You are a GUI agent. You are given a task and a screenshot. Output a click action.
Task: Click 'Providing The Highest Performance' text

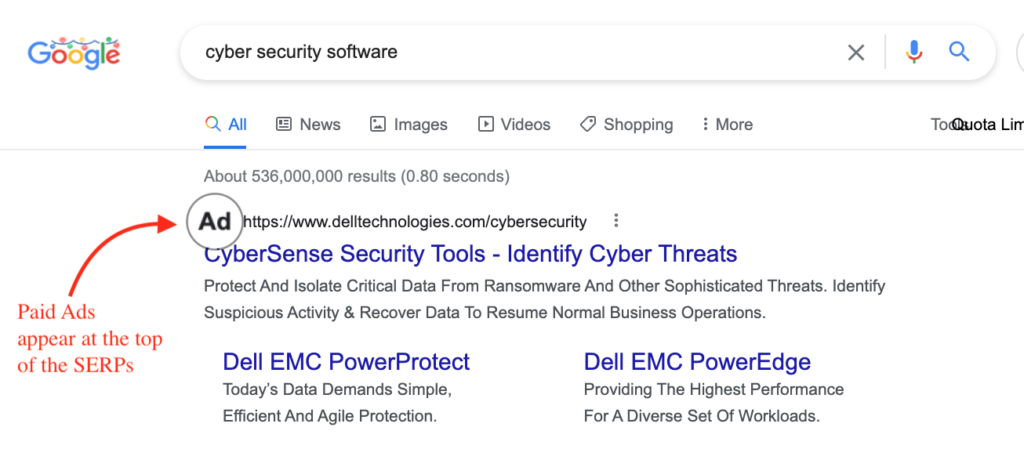714,390
